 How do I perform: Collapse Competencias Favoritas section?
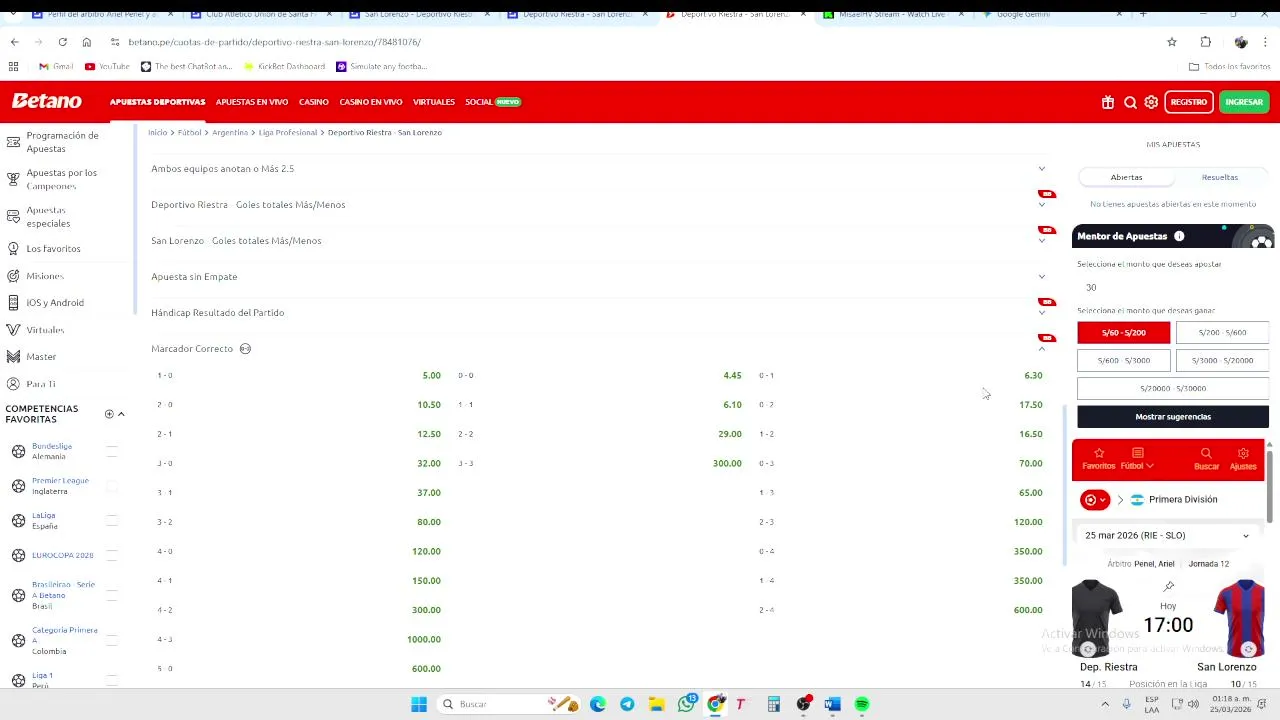coord(121,414)
